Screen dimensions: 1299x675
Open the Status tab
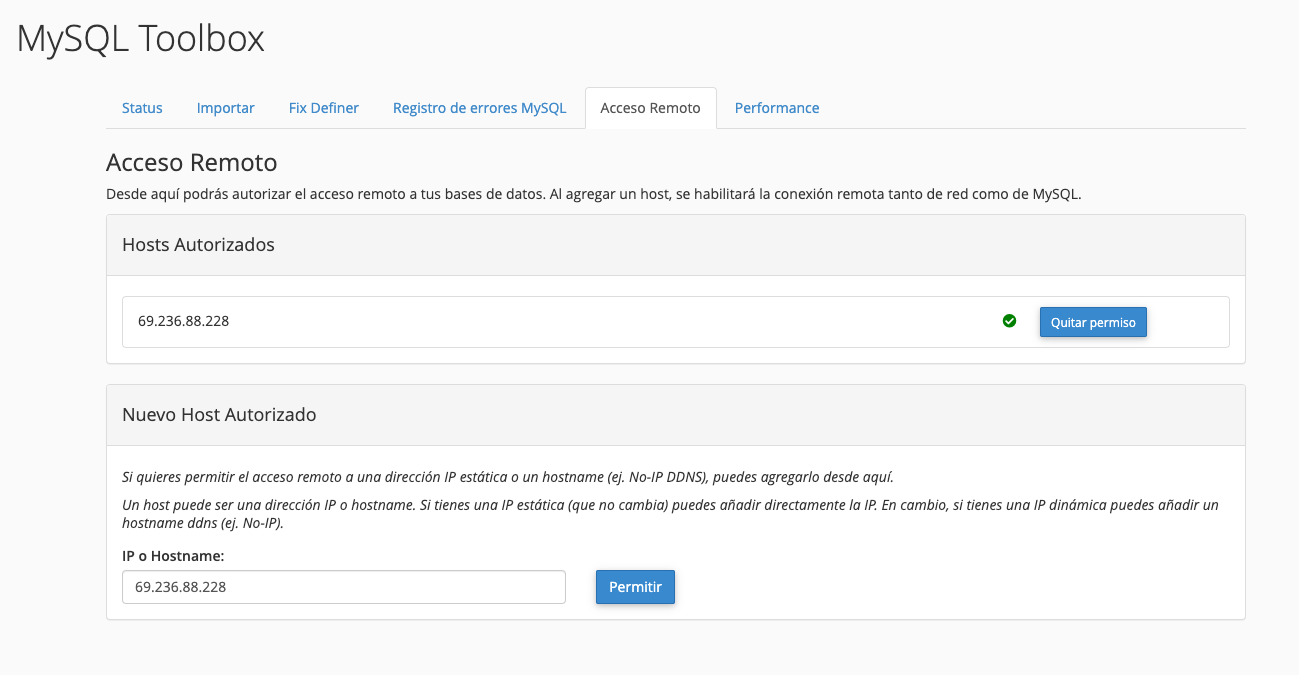pyautogui.click(x=142, y=108)
